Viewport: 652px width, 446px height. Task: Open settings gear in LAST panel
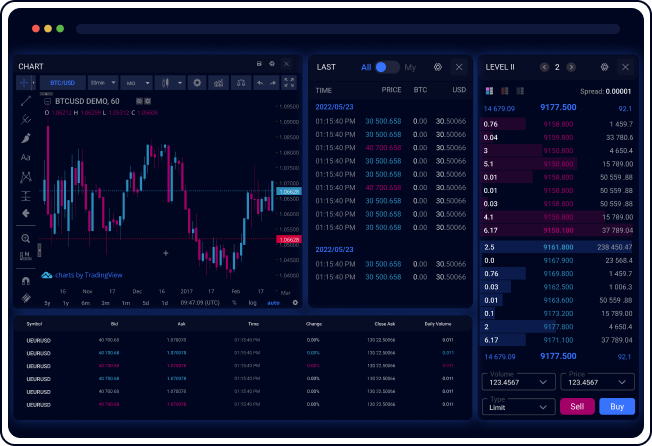437,67
